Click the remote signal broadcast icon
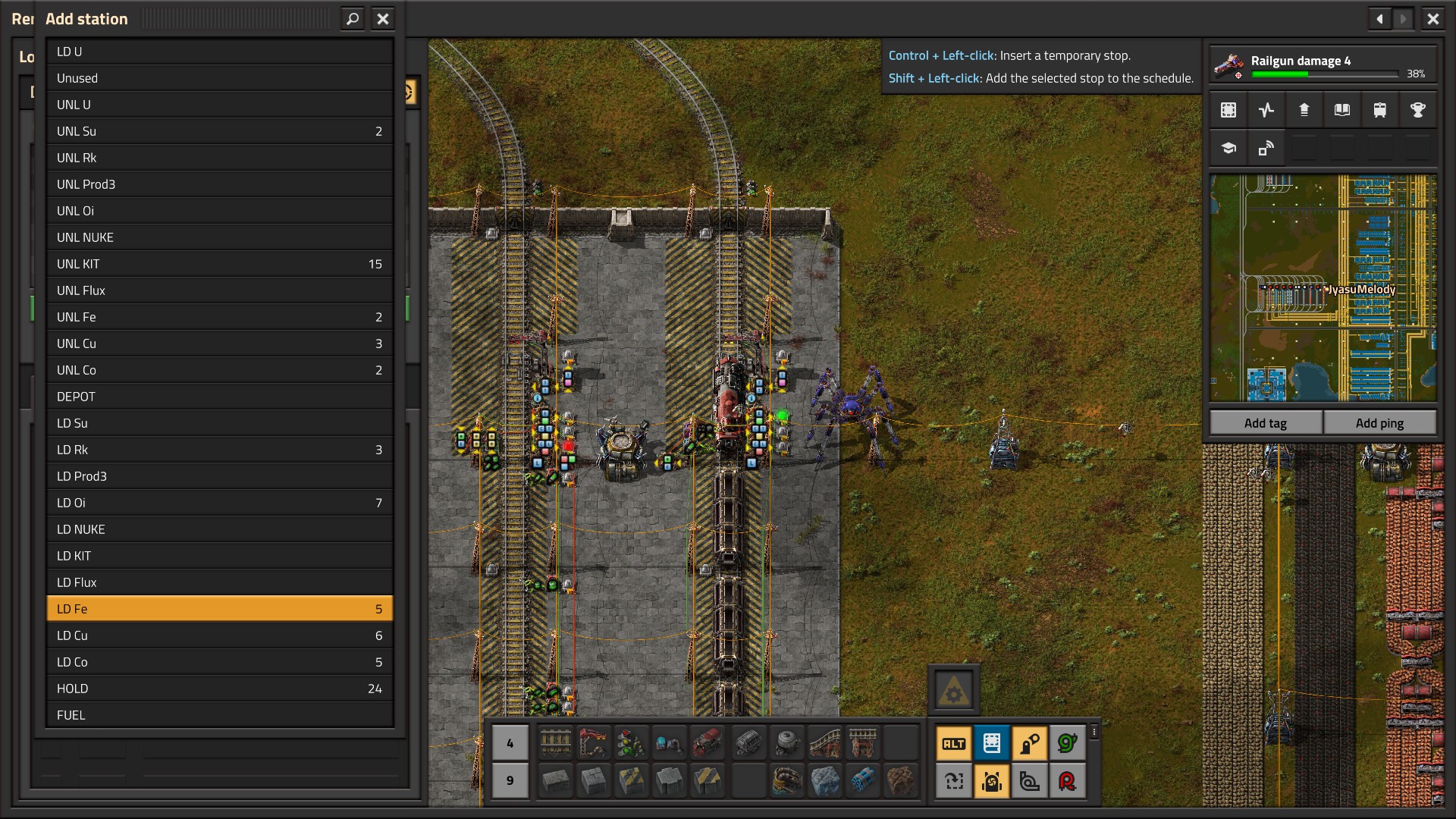 point(1266,148)
